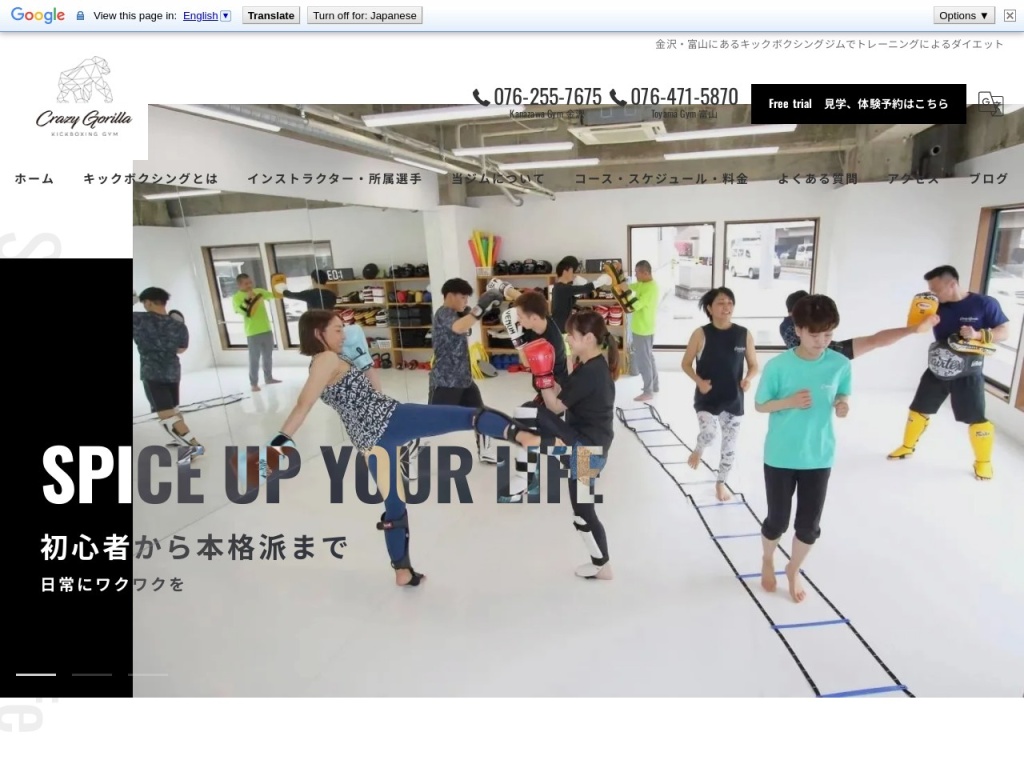Click the Kanazawa Gym 金沢 label
Screen dimensions: 1024x768
point(547,114)
